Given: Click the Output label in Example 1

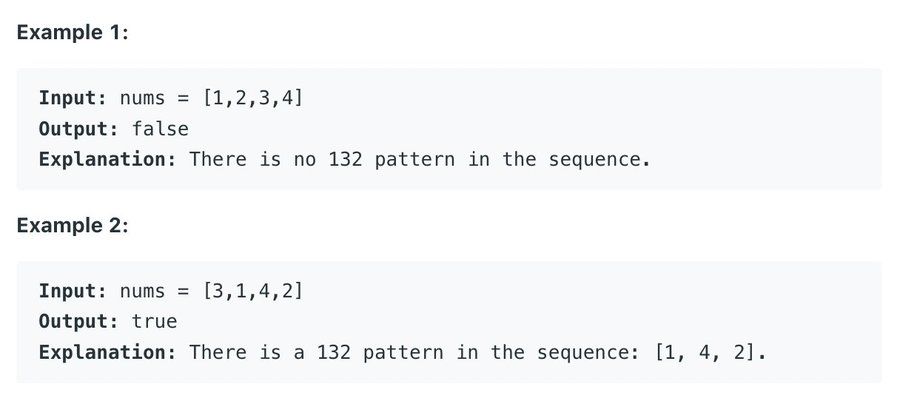Looking at the screenshot, I should [79, 129].
